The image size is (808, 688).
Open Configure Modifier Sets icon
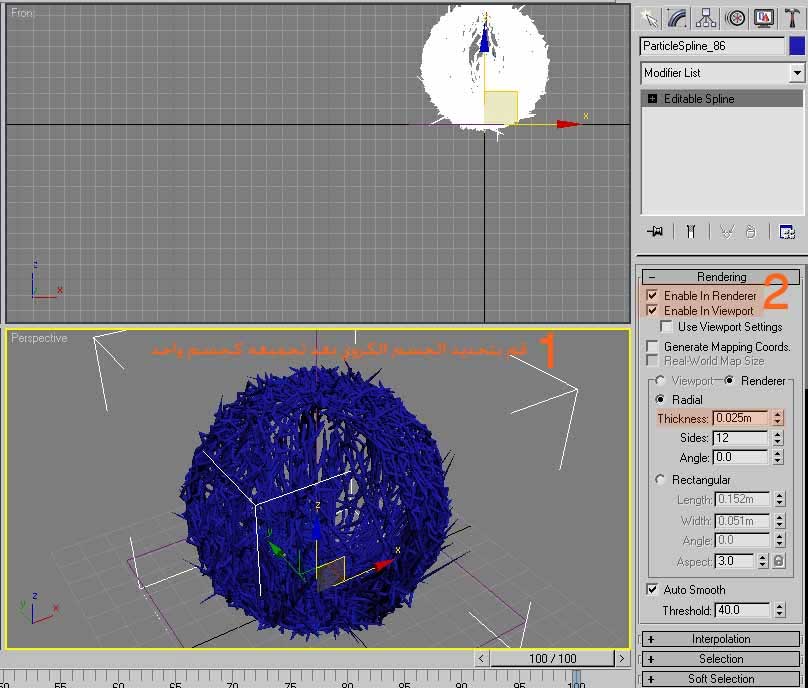point(787,232)
